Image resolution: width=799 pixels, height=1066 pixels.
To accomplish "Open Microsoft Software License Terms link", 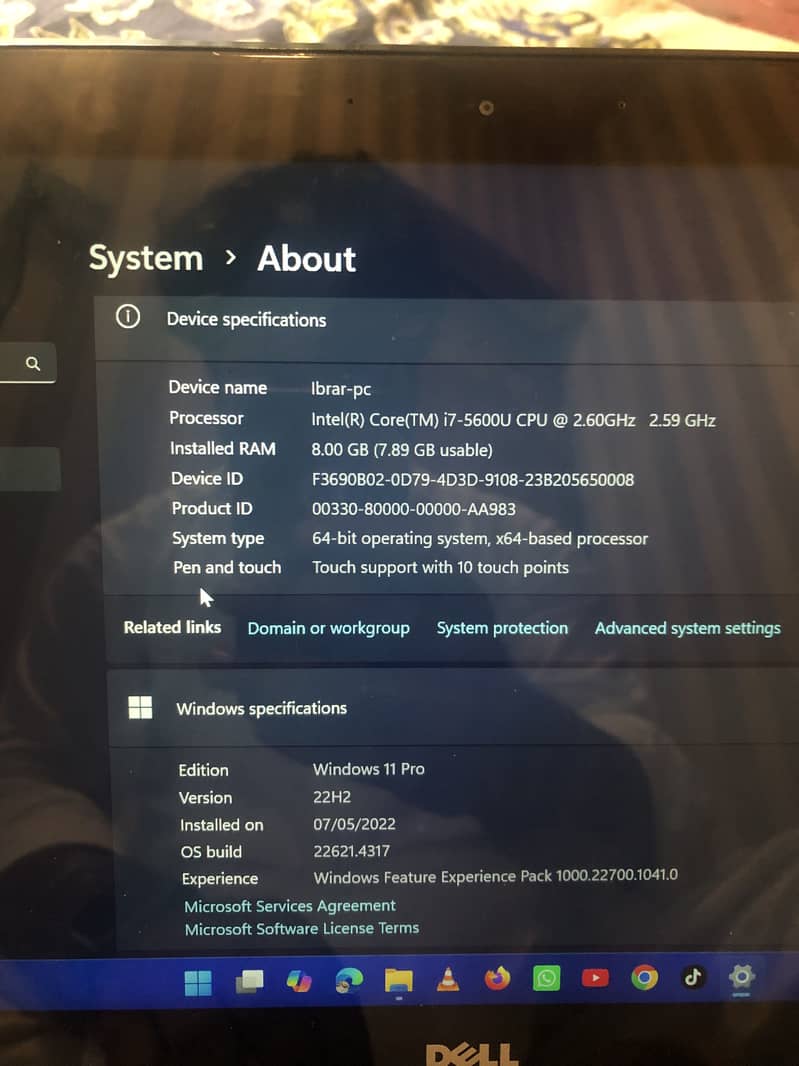I will tap(302, 928).
